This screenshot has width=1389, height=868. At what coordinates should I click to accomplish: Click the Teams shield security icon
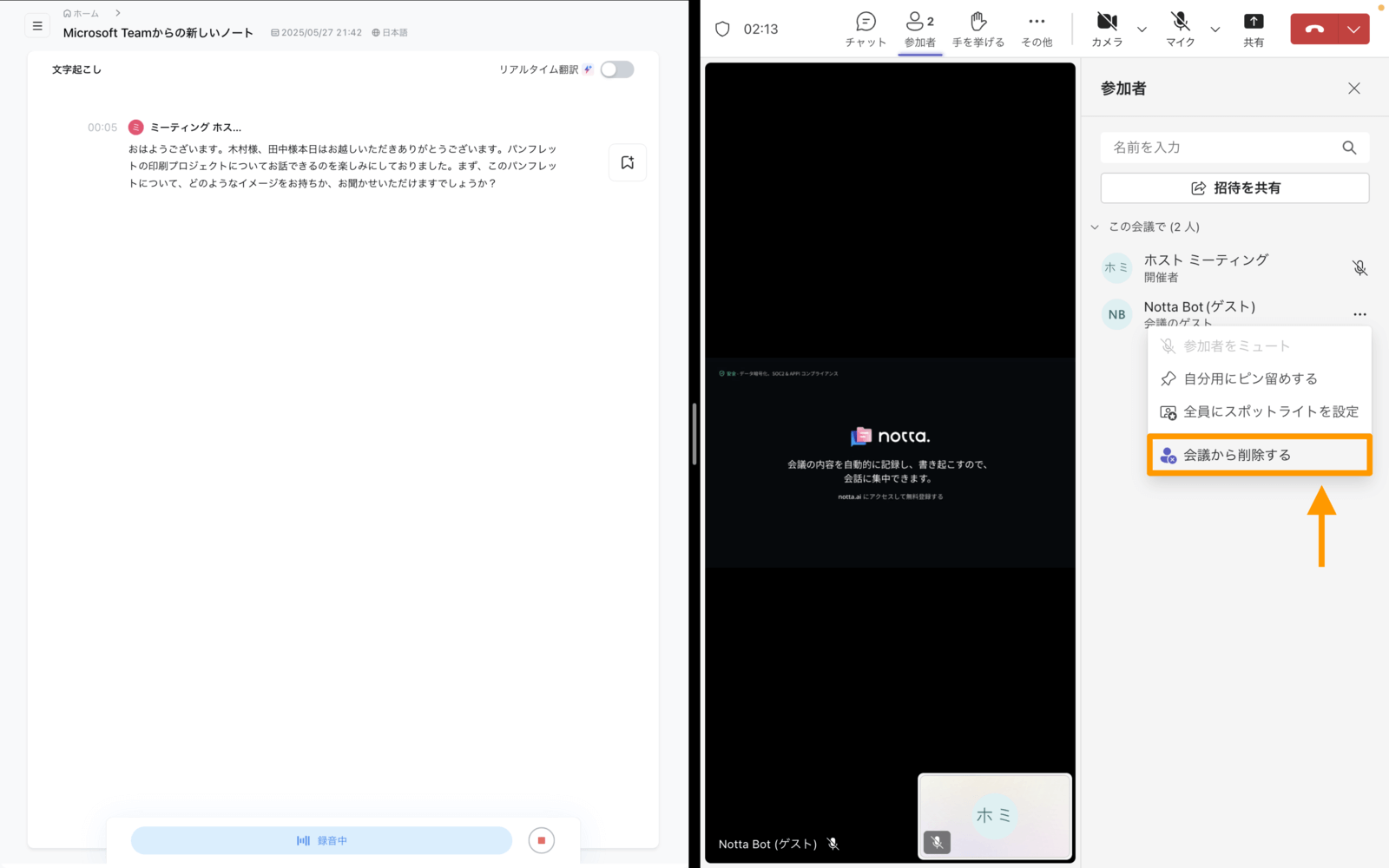(x=722, y=29)
